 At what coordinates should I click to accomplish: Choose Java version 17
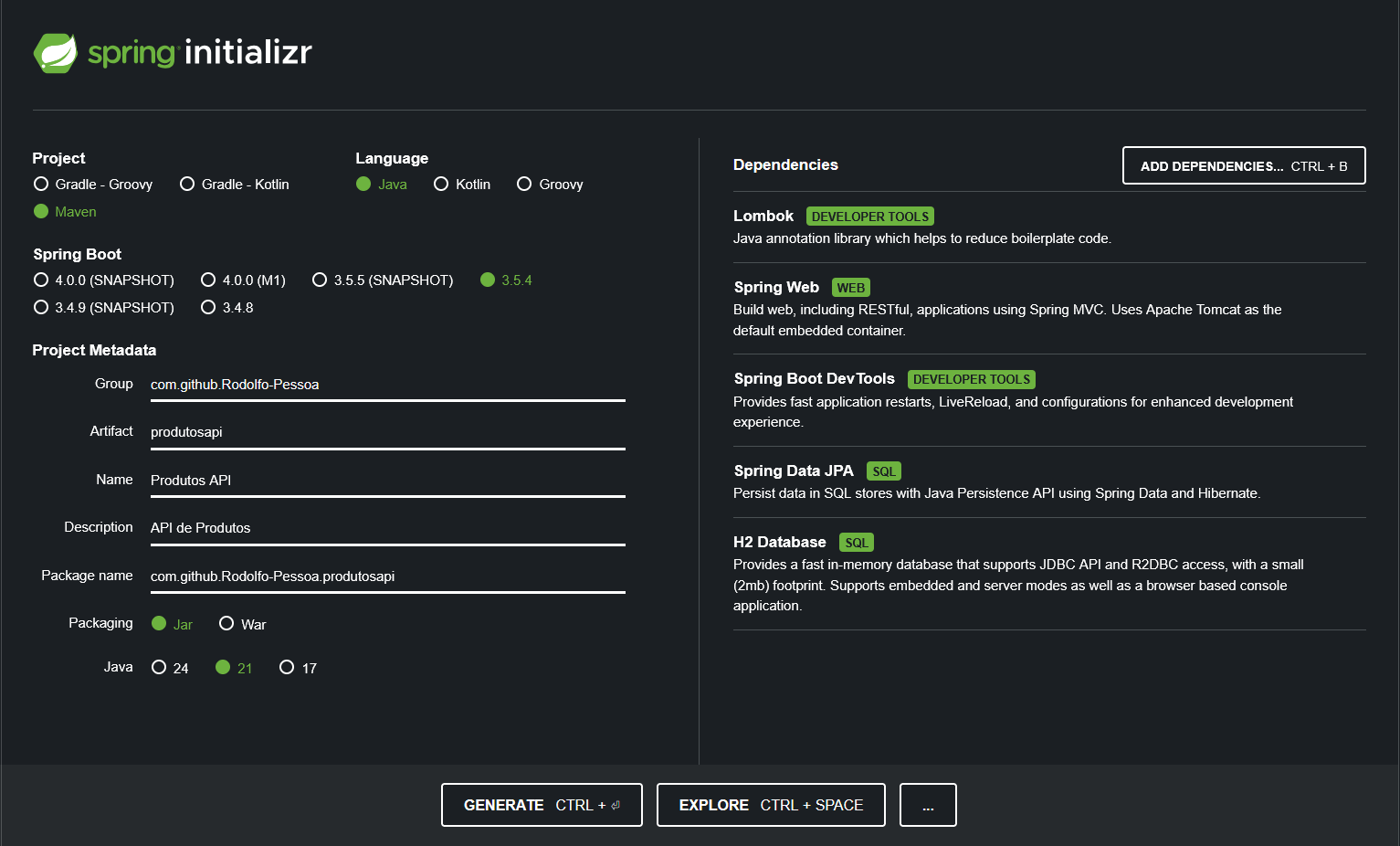tap(299, 668)
